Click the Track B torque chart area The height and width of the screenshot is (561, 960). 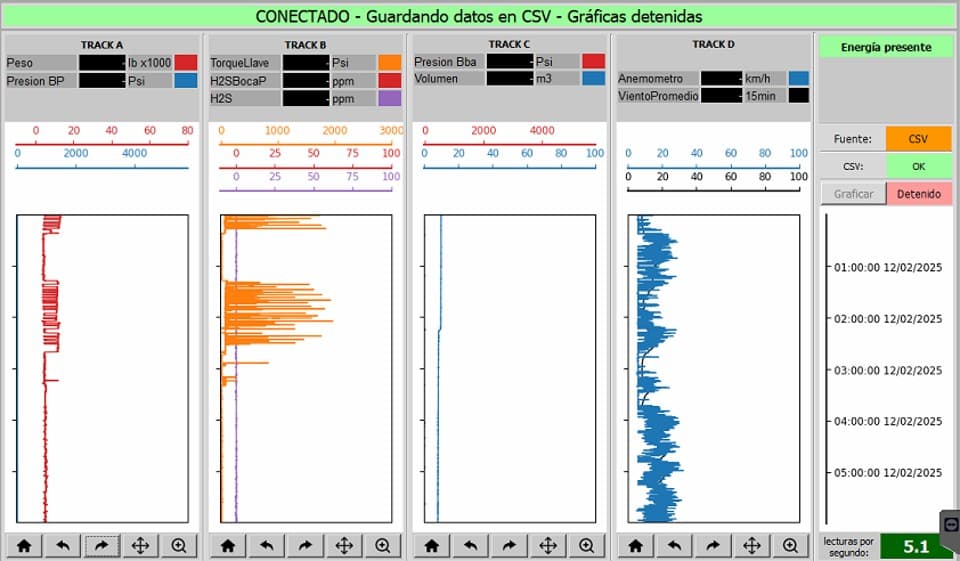pyautogui.click(x=306, y=369)
